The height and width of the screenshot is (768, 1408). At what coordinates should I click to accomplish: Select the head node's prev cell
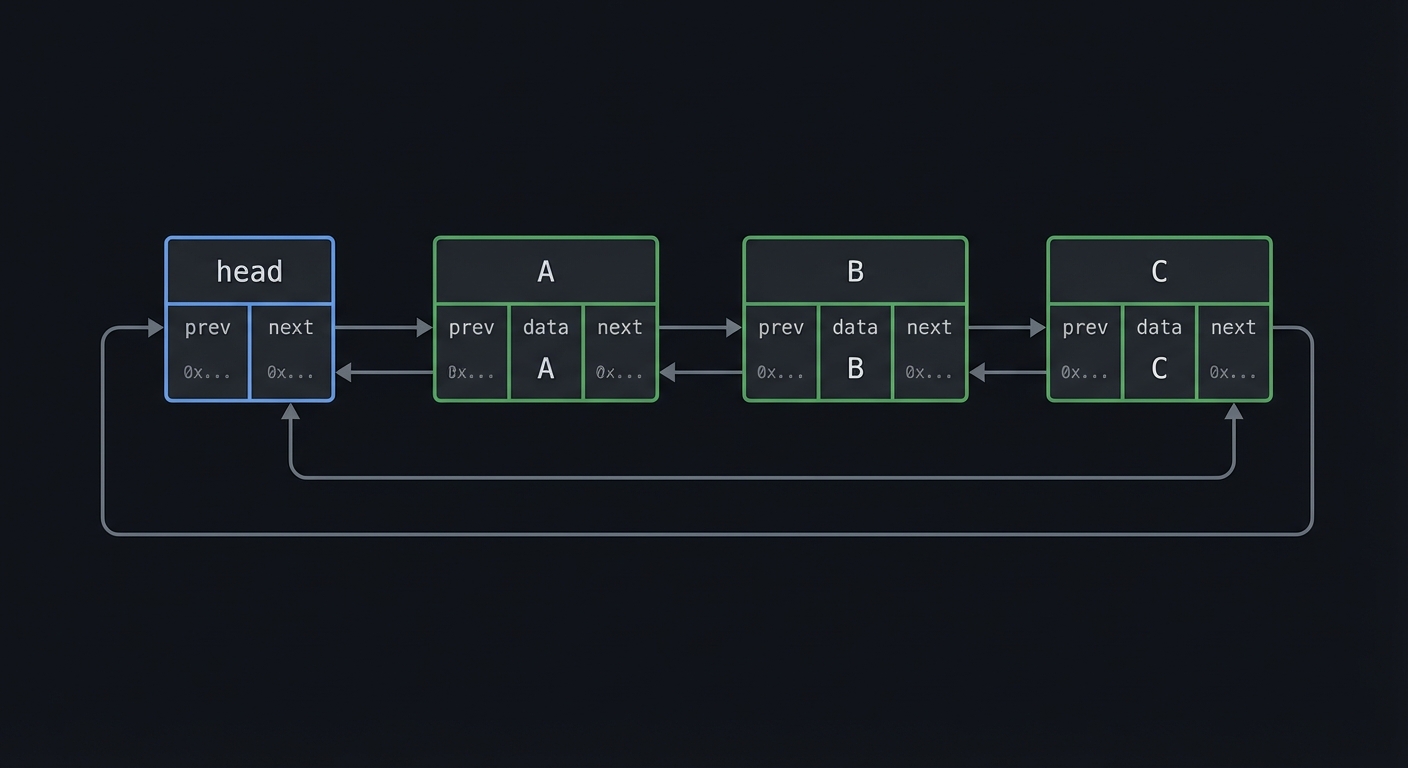coord(207,352)
